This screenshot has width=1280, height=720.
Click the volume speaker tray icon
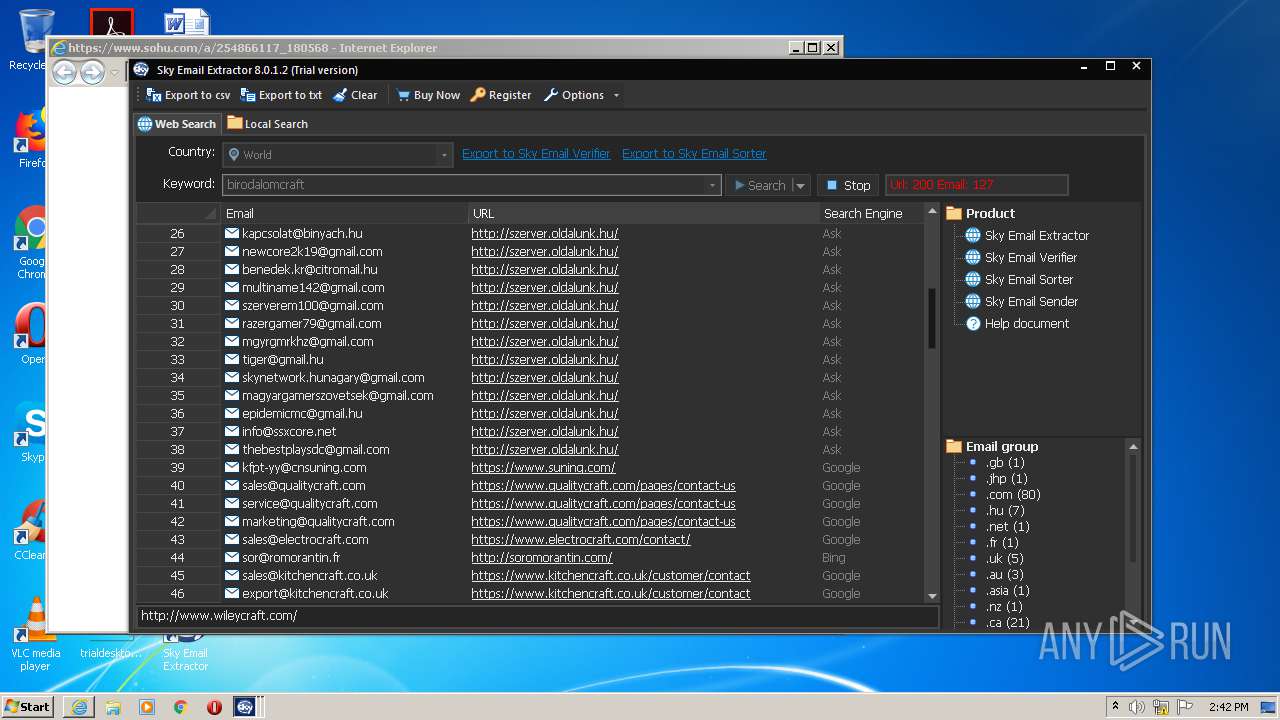[1137, 707]
